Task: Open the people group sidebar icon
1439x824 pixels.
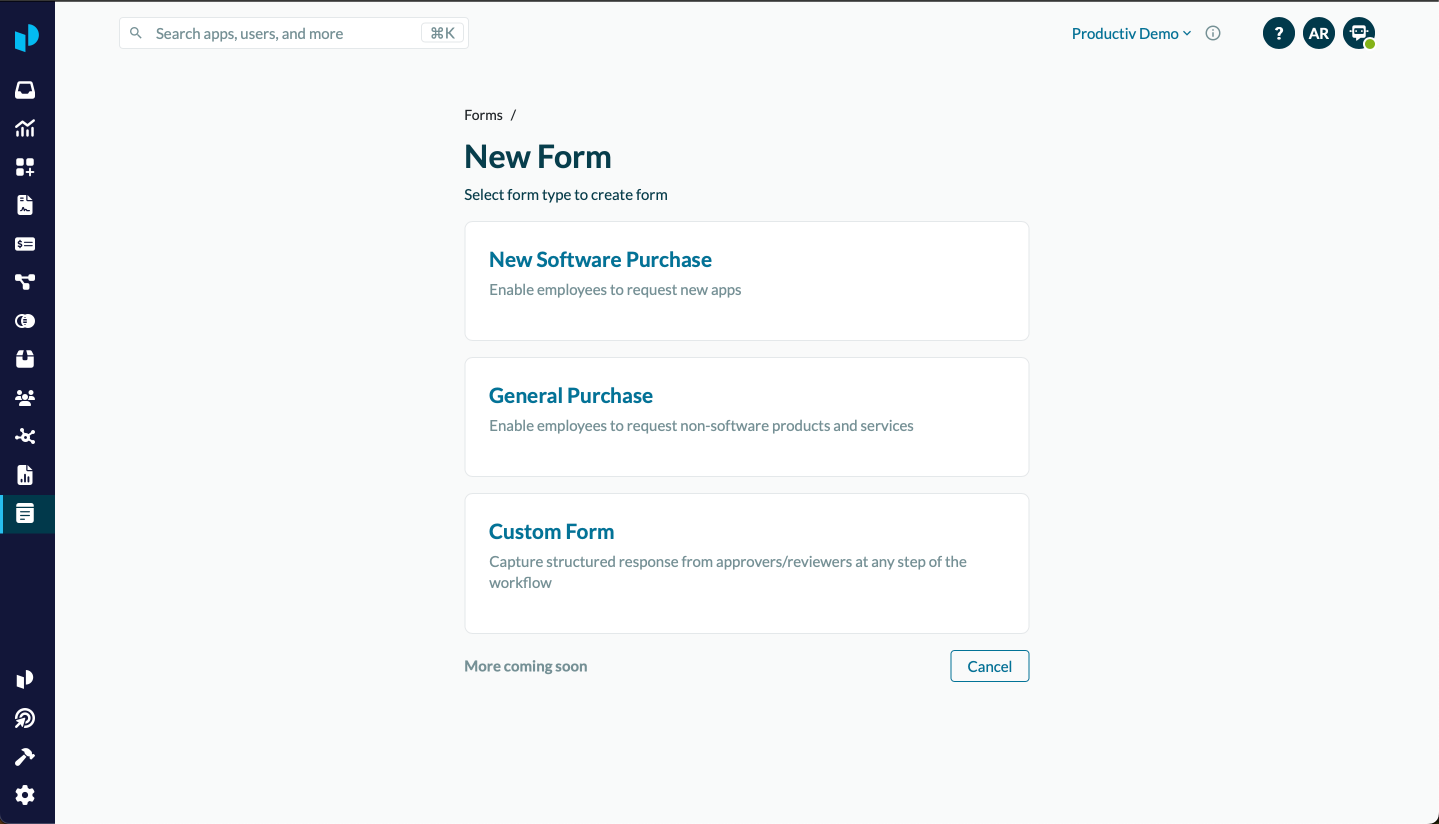Action: (x=25, y=398)
